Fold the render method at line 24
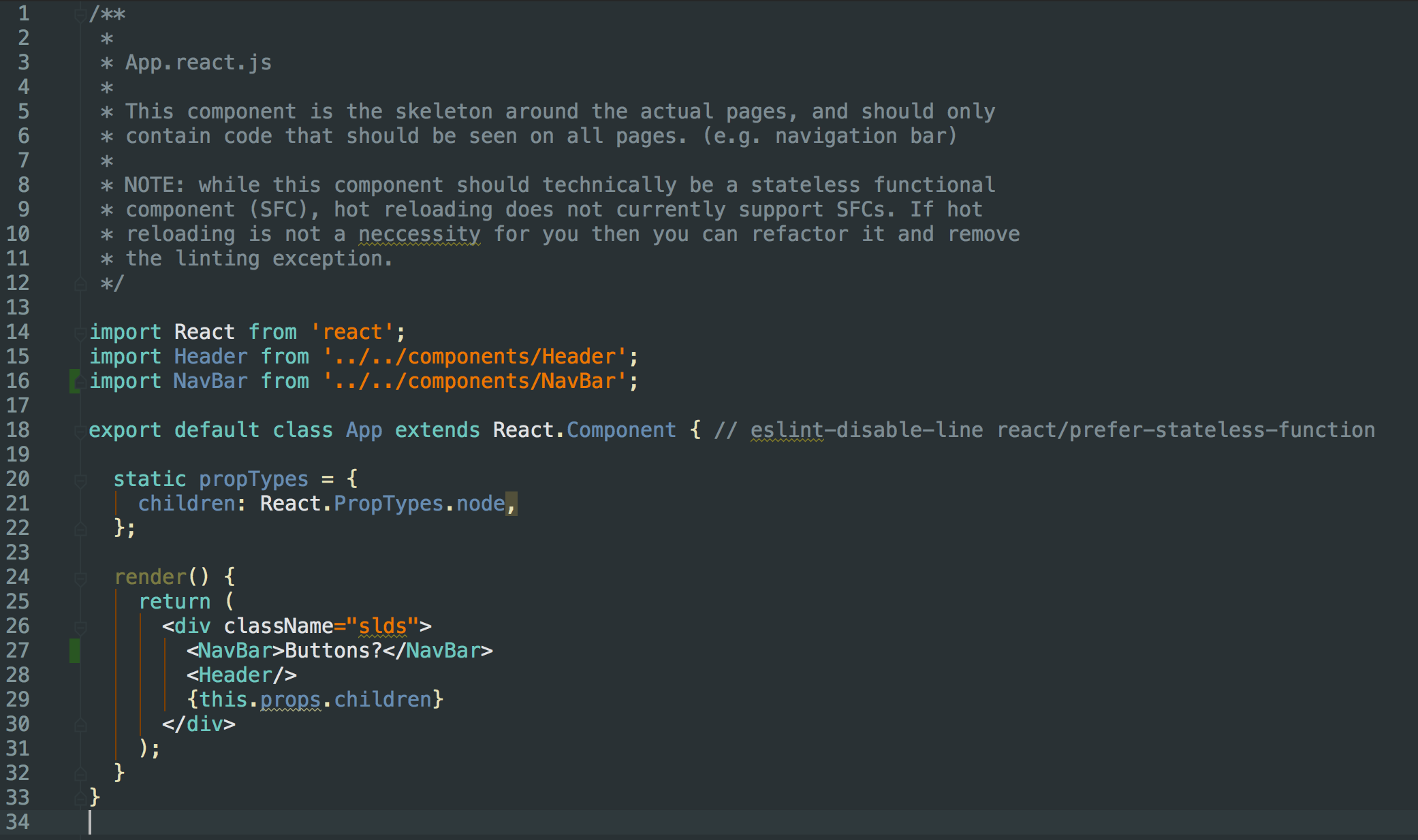Screen dimensions: 1418x840 tap(80, 578)
